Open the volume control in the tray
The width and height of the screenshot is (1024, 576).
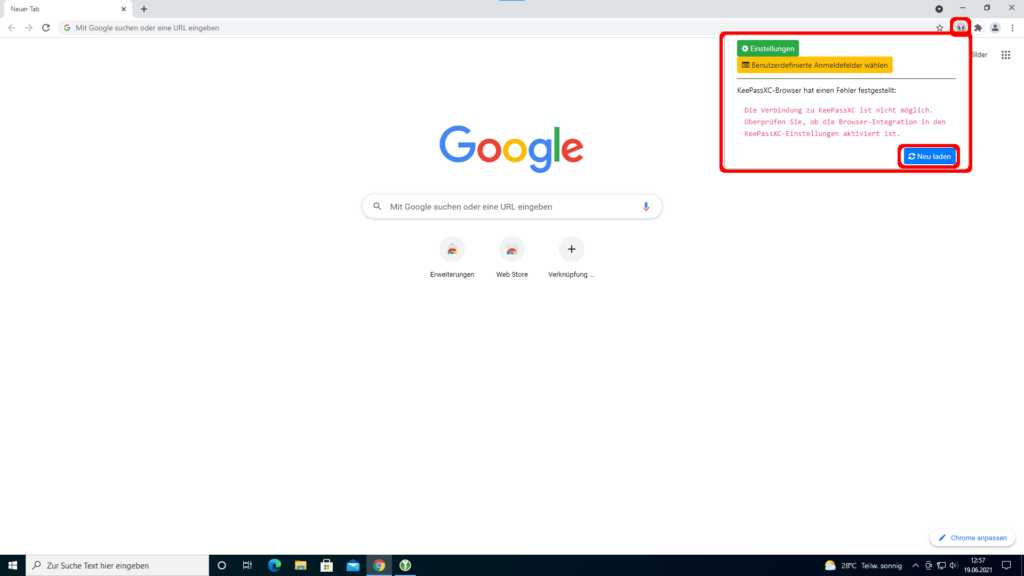point(953,566)
